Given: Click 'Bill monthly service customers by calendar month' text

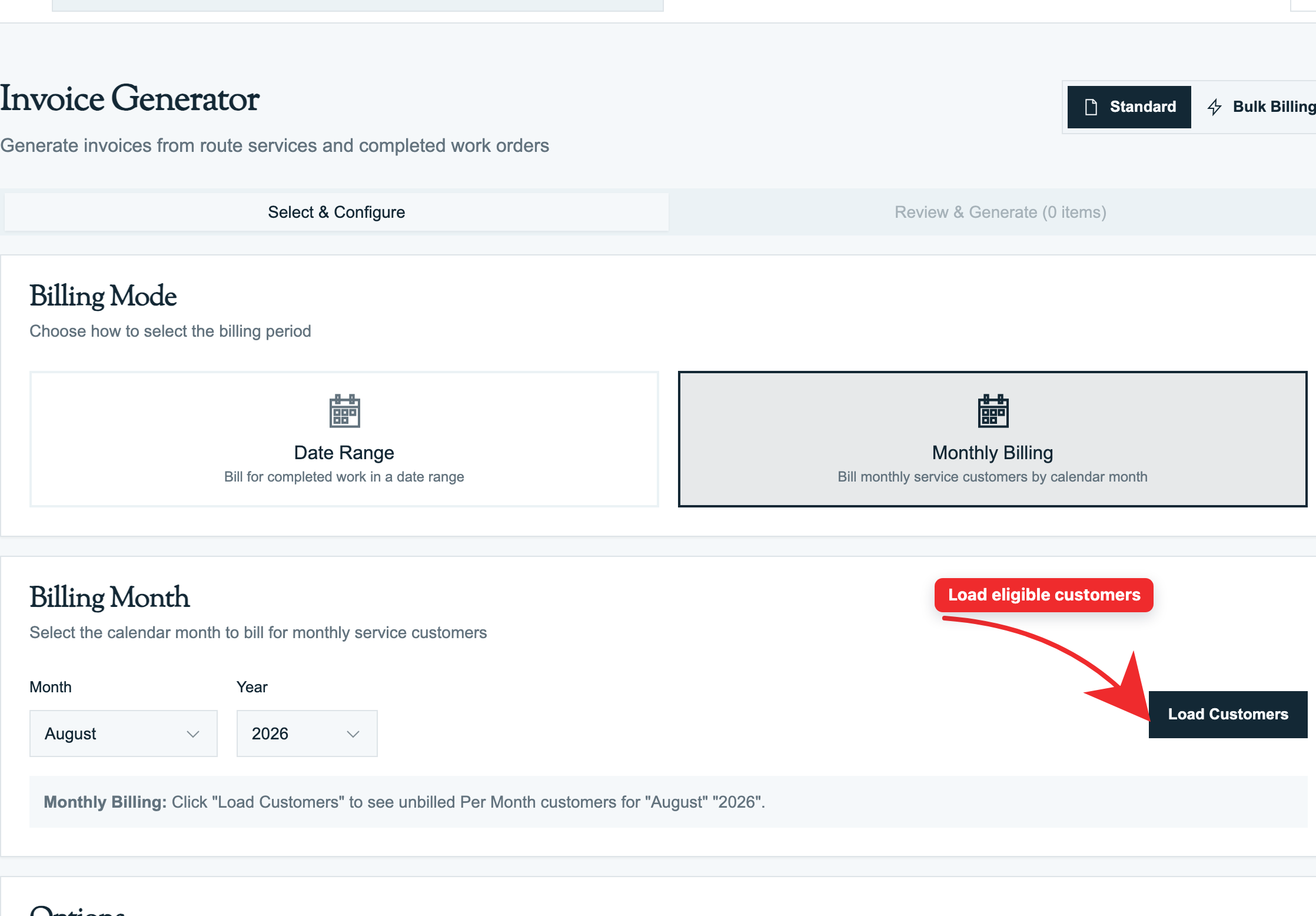Looking at the screenshot, I should [x=992, y=477].
